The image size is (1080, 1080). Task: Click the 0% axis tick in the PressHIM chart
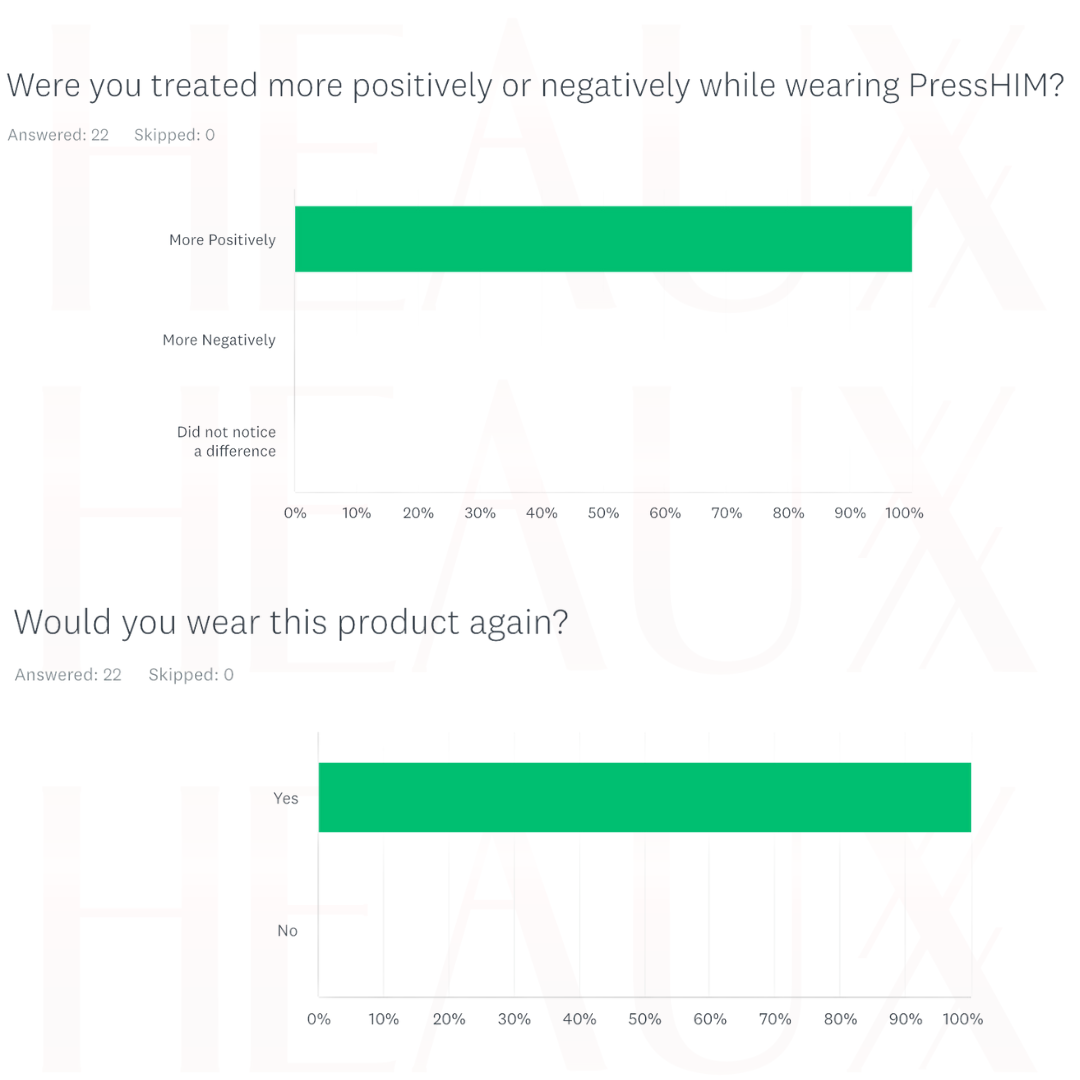tap(295, 513)
